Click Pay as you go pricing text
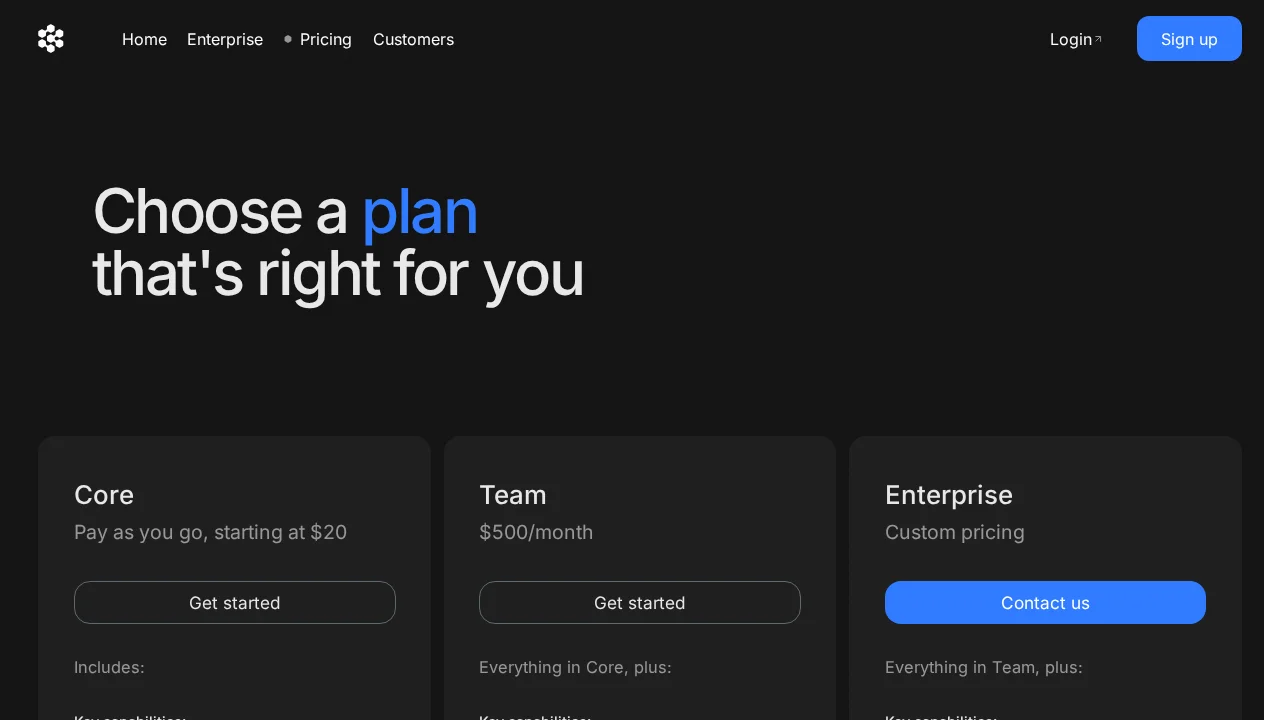 pos(210,532)
